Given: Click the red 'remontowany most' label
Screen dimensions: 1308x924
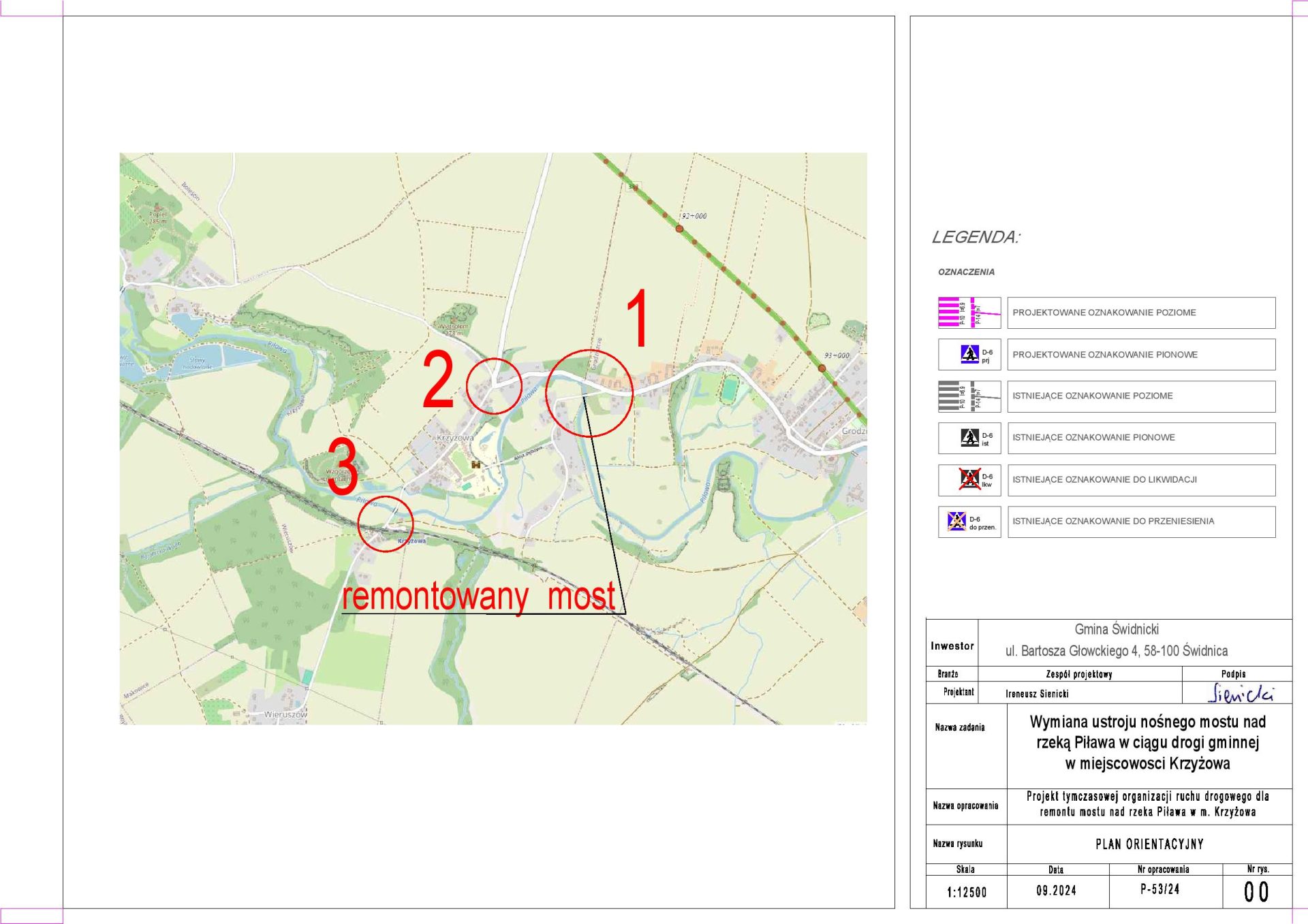Looking at the screenshot, I should tap(479, 596).
